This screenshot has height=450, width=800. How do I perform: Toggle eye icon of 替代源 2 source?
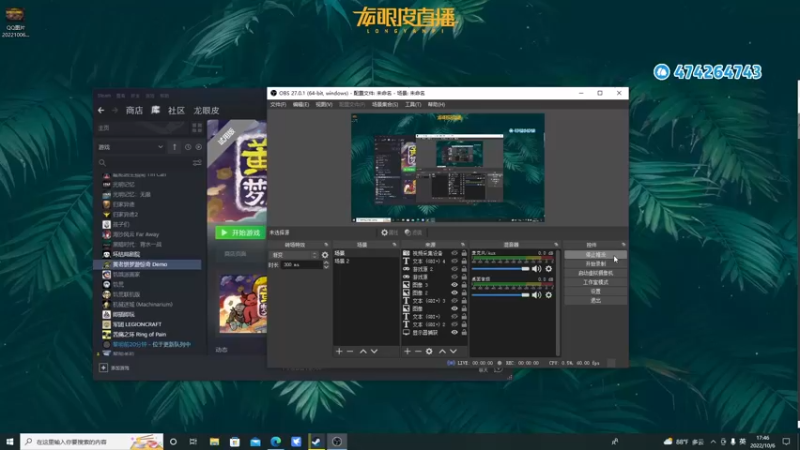(x=454, y=269)
